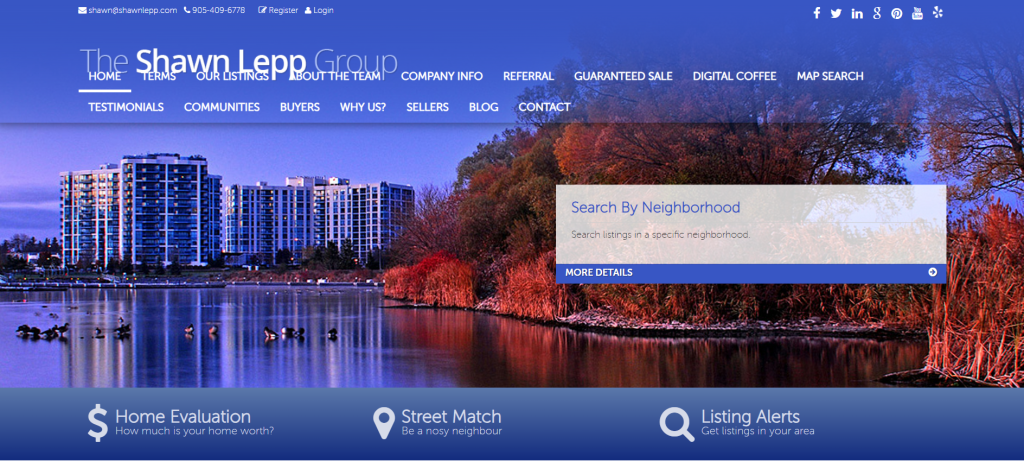
Task: Open Guaranteed Sale menu item
Action: [623, 76]
